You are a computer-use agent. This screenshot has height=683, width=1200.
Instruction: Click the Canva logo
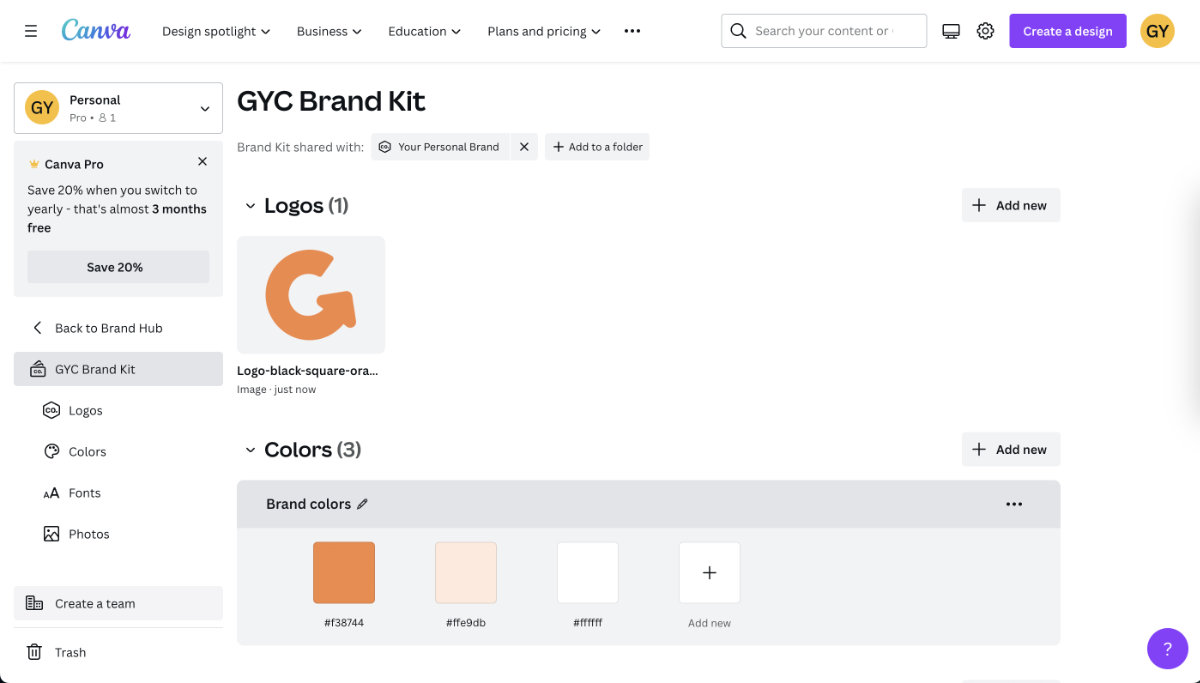96,30
